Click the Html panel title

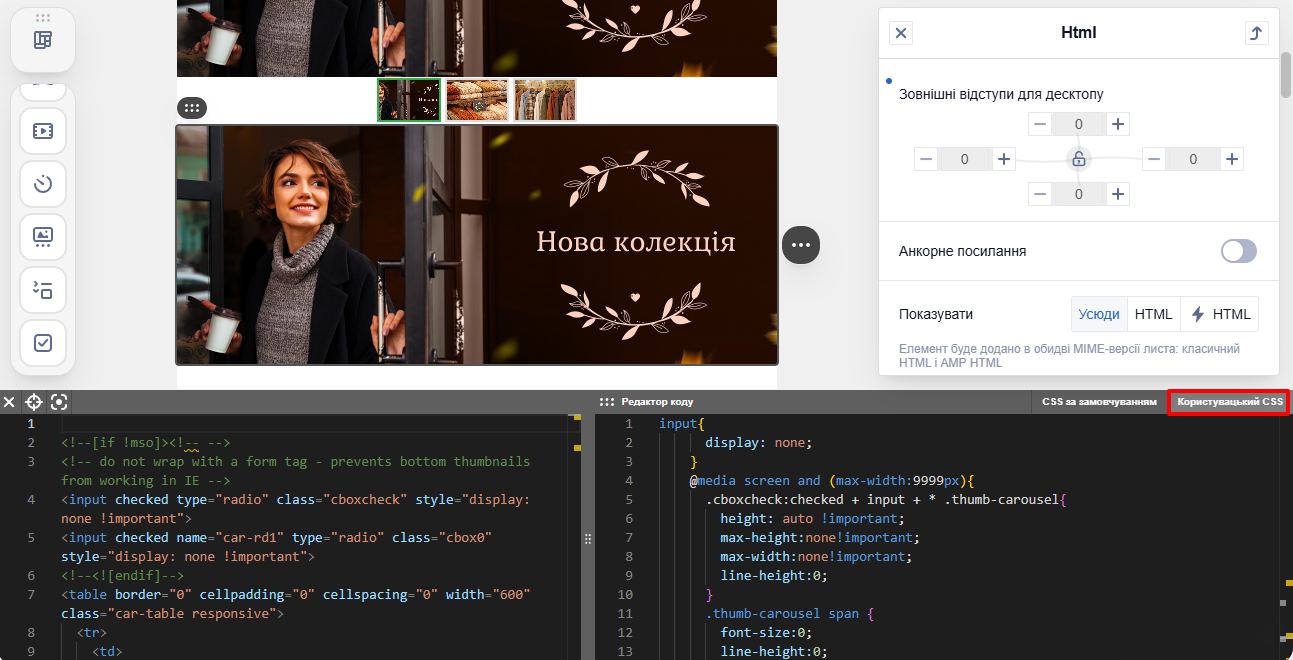[1079, 33]
